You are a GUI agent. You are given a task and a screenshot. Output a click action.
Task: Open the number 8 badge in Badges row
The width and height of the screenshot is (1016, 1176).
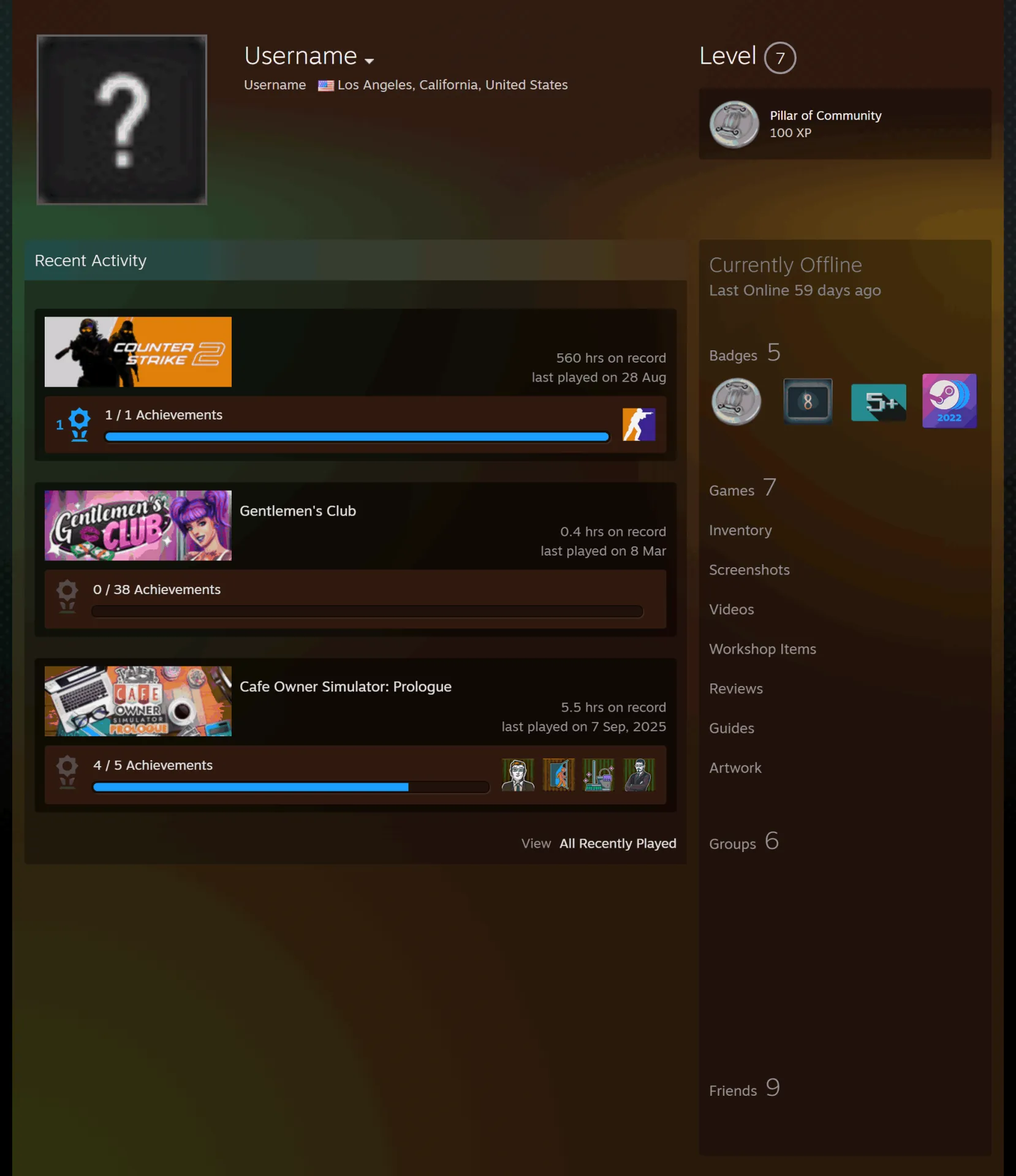(808, 401)
